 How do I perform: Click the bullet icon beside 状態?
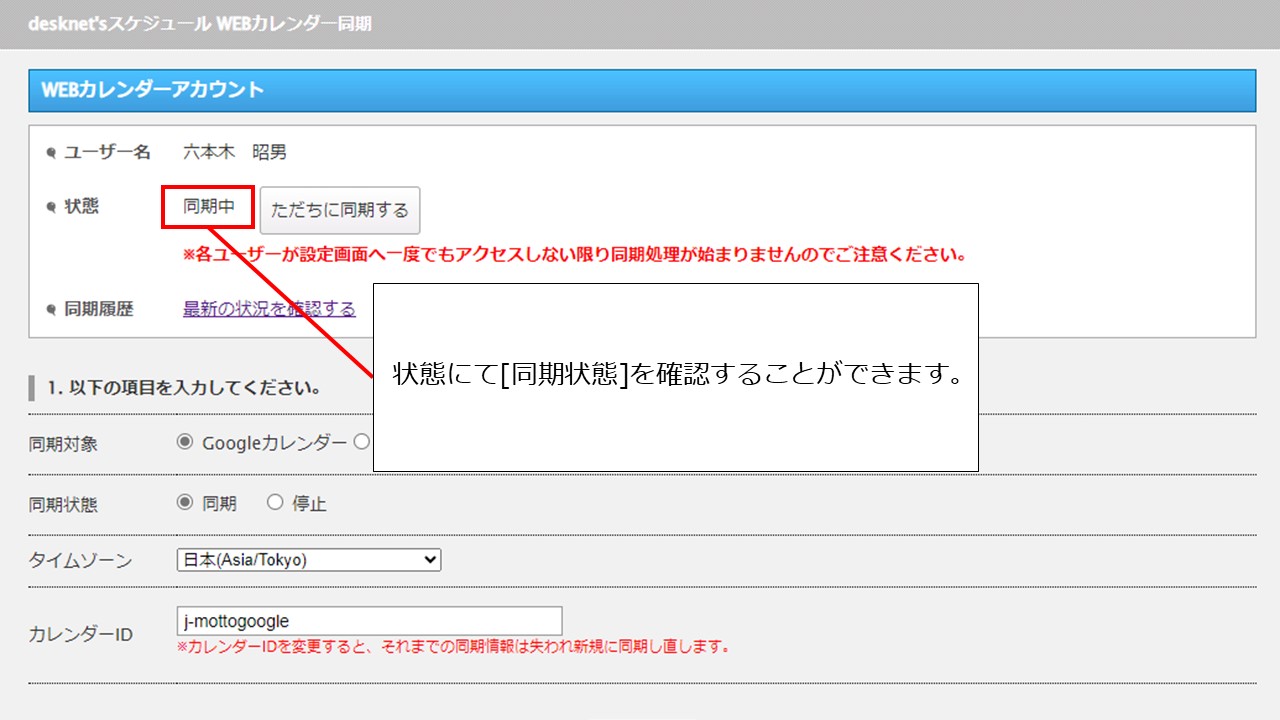(x=51, y=208)
